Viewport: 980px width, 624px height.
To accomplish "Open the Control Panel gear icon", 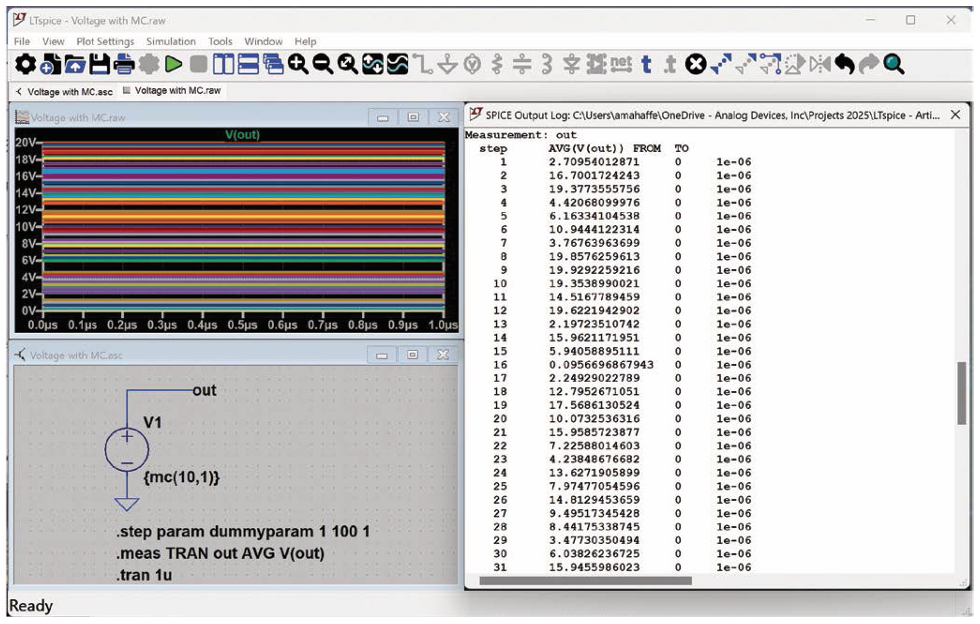I will [25, 65].
